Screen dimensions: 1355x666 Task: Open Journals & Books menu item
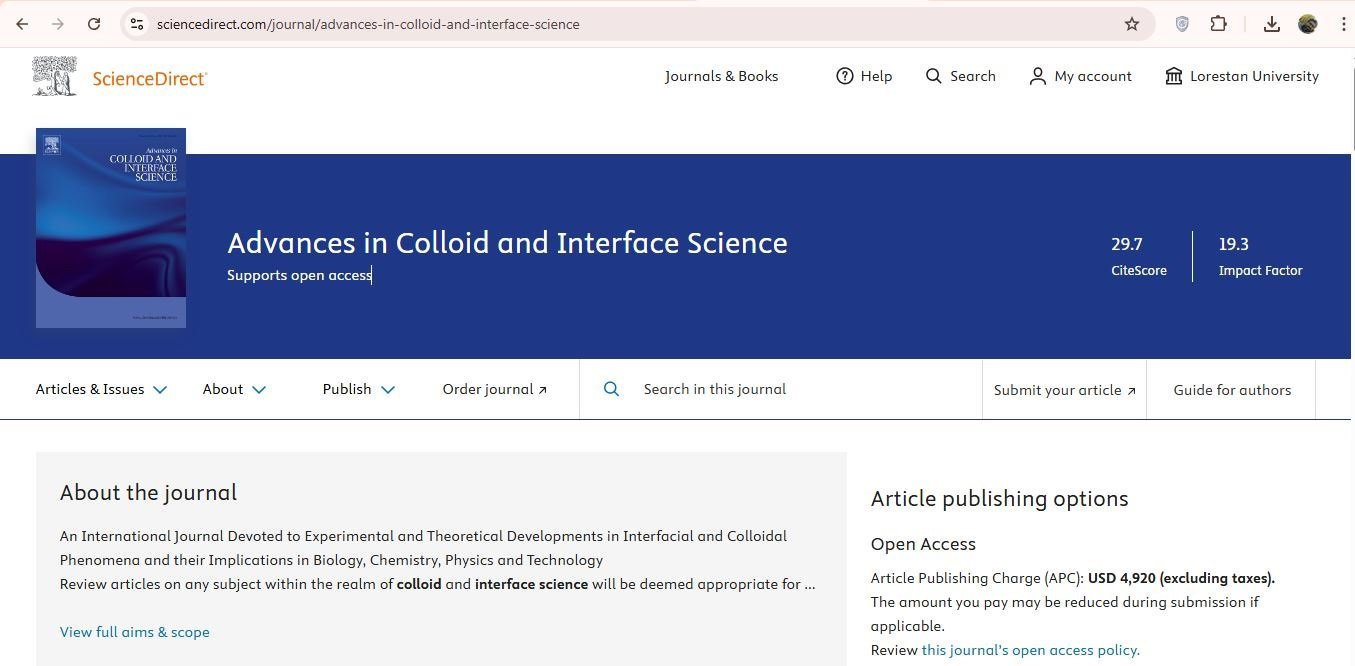(721, 76)
